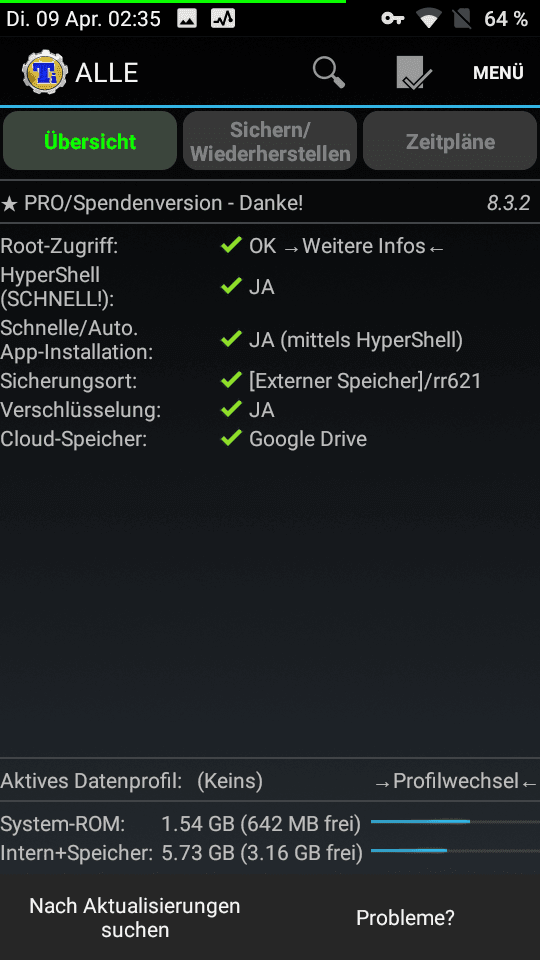Tap the activity monitor status icon
The width and height of the screenshot is (540, 960).
click(223, 19)
